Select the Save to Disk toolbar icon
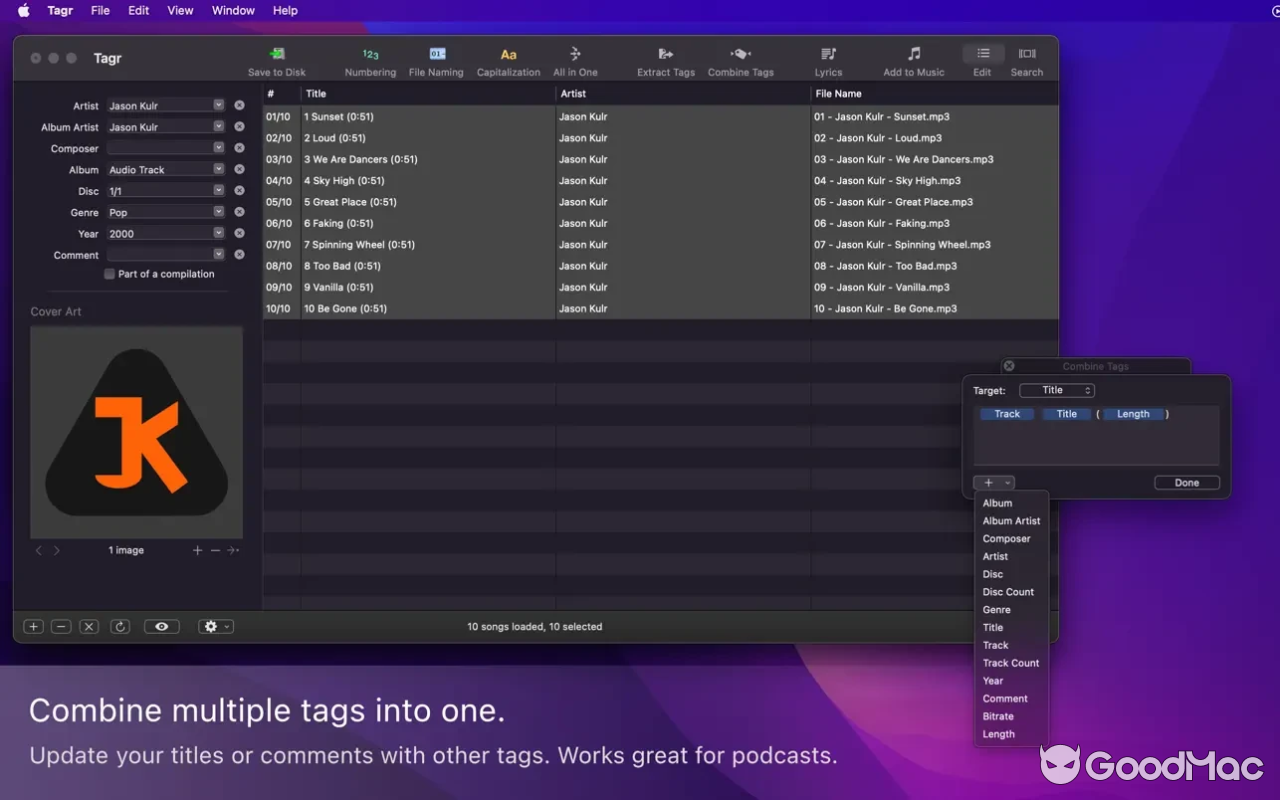Screen dimensions: 1280x800 tap(276, 58)
